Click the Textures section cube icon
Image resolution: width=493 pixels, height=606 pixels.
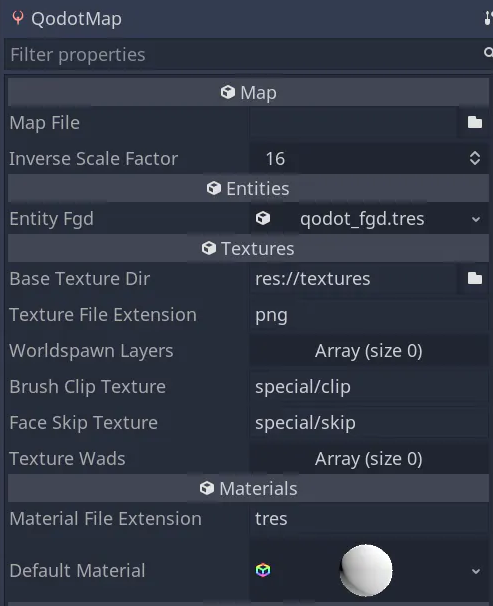click(x=209, y=248)
